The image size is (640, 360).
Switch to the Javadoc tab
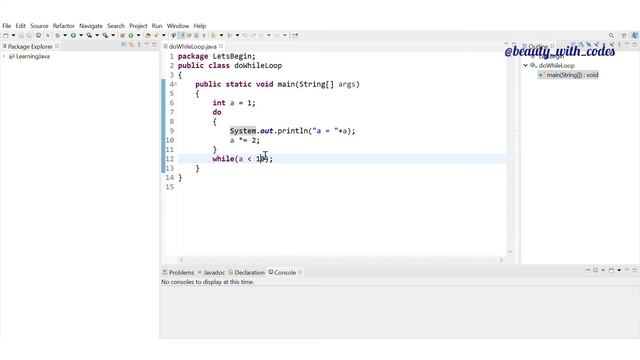[211, 272]
